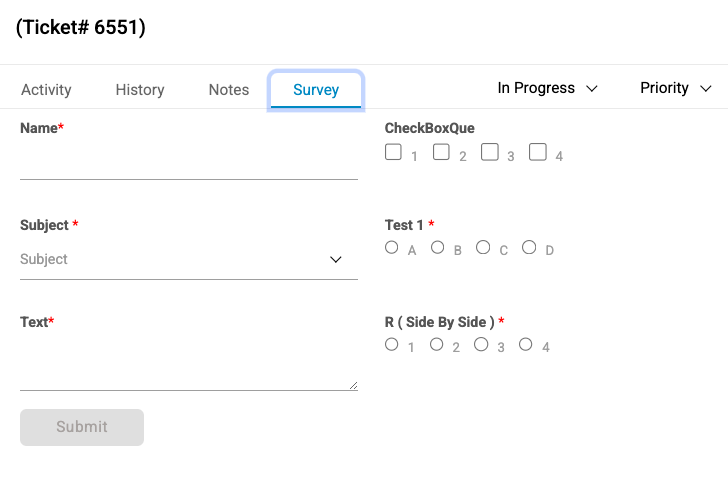Check CheckBoxQue option 2
728x490 pixels.
coord(441,153)
